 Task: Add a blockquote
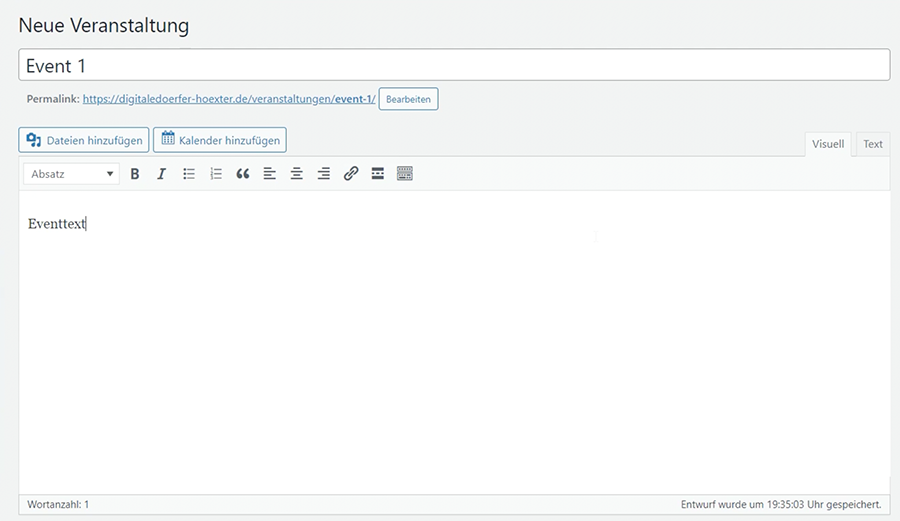pyautogui.click(x=243, y=174)
